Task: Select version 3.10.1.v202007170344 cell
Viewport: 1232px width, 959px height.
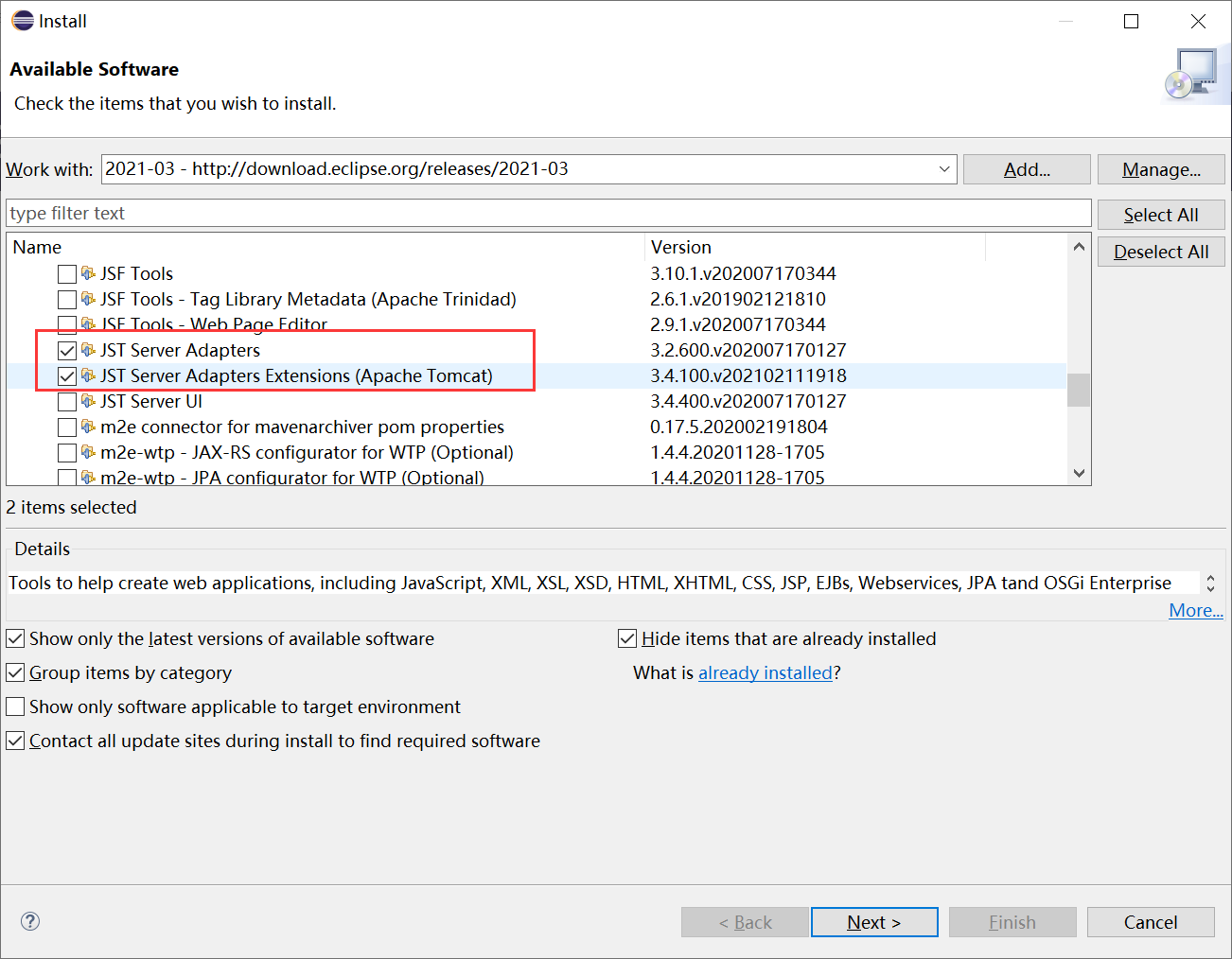Action: click(x=743, y=273)
